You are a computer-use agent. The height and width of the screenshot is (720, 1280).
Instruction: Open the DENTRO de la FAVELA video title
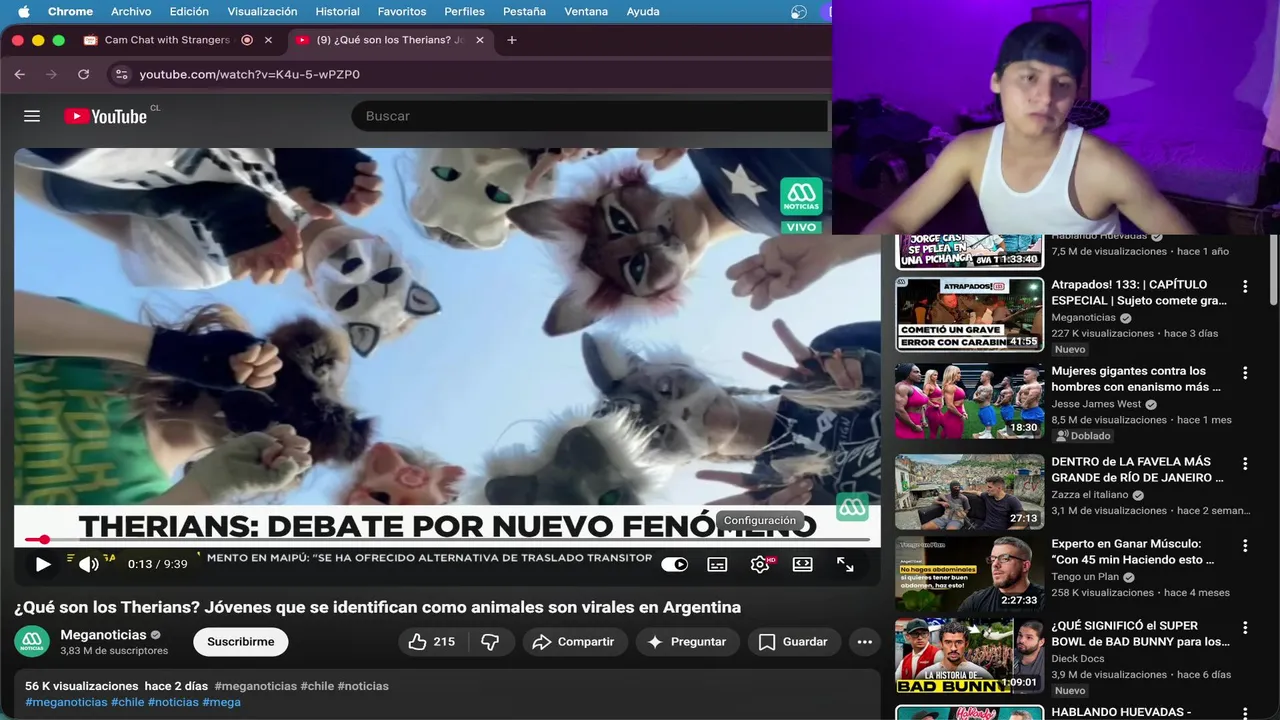click(1138, 470)
